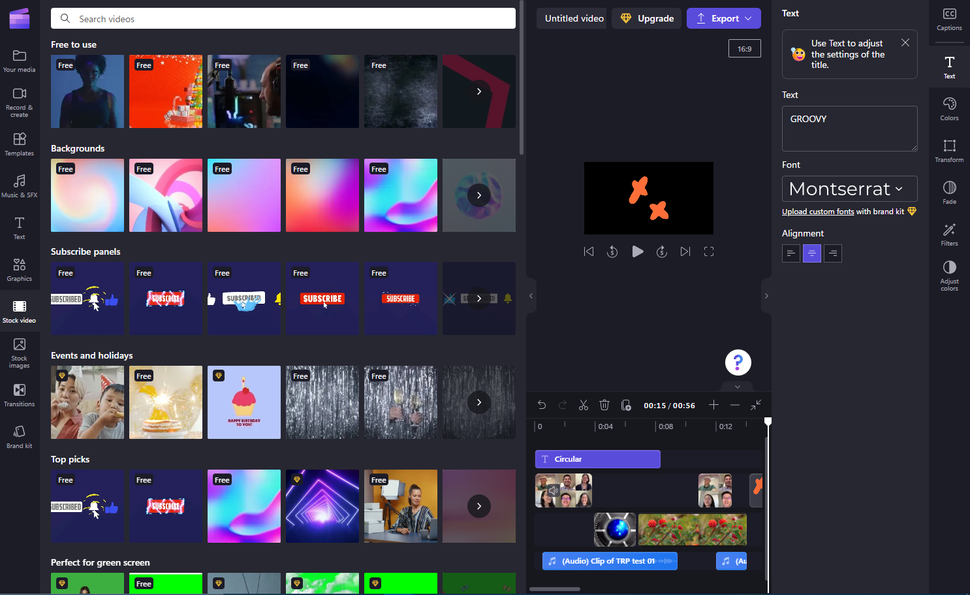Click the Search videos input field
The width and height of the screenshot is (970, 595).
tap(284, 18)
